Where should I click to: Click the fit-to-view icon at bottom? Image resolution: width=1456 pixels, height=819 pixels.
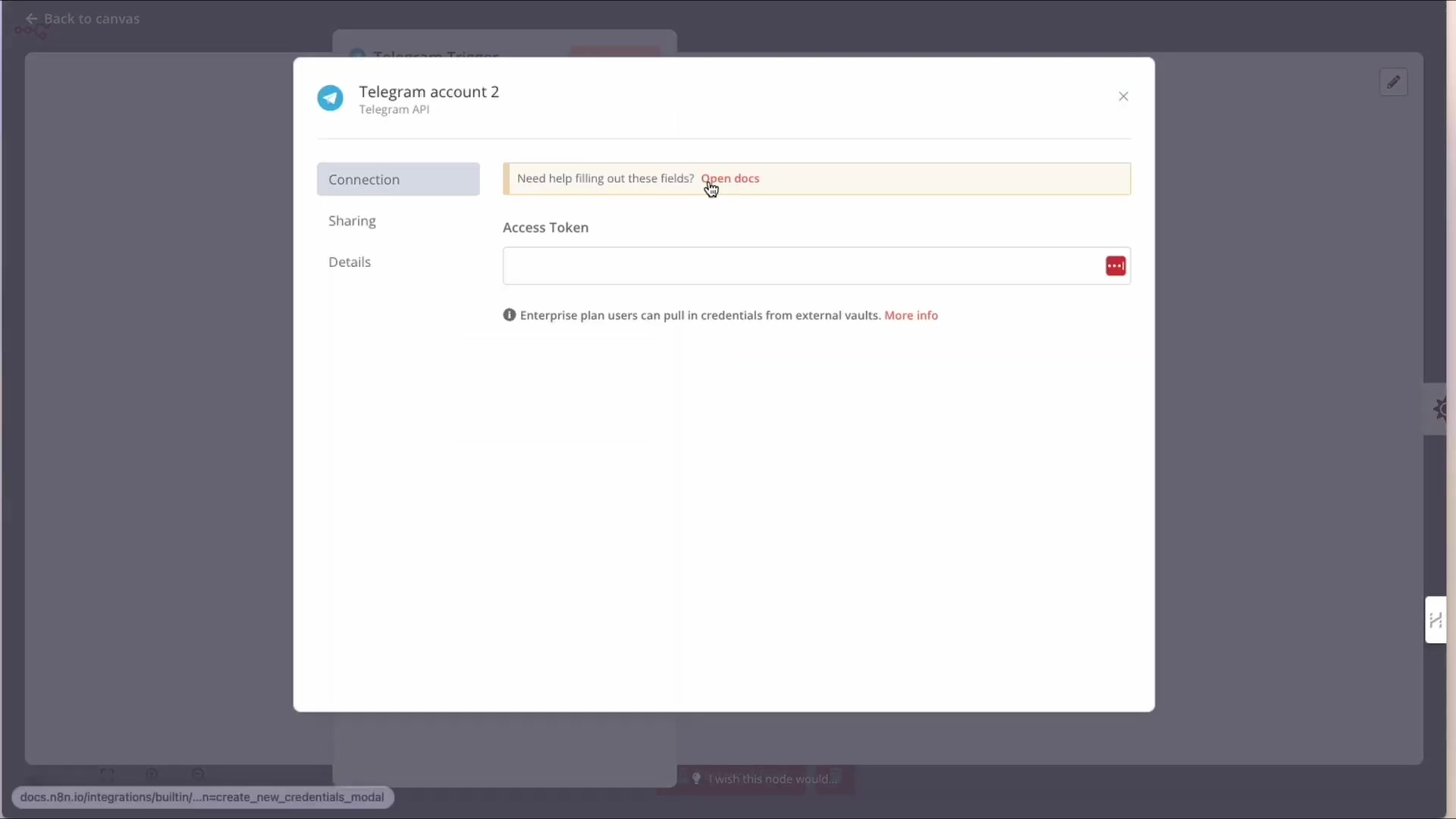click(107, 775)
